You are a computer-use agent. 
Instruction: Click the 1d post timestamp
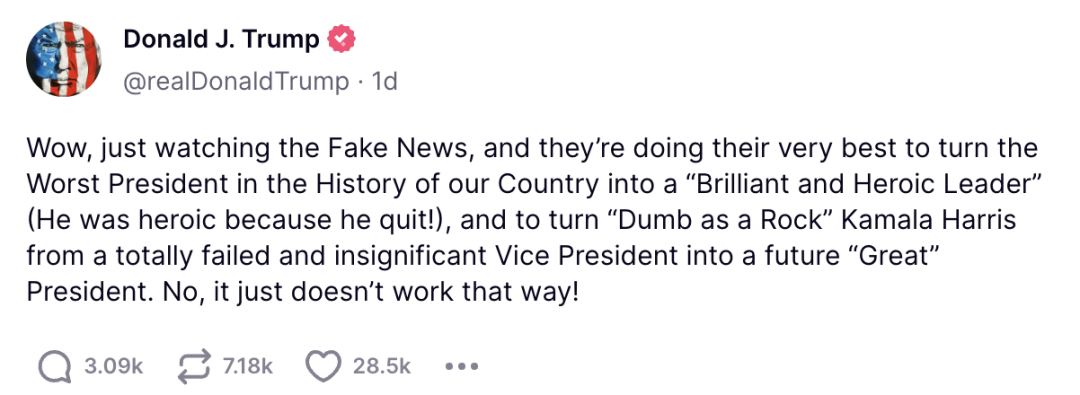click(x=384, y=82)
